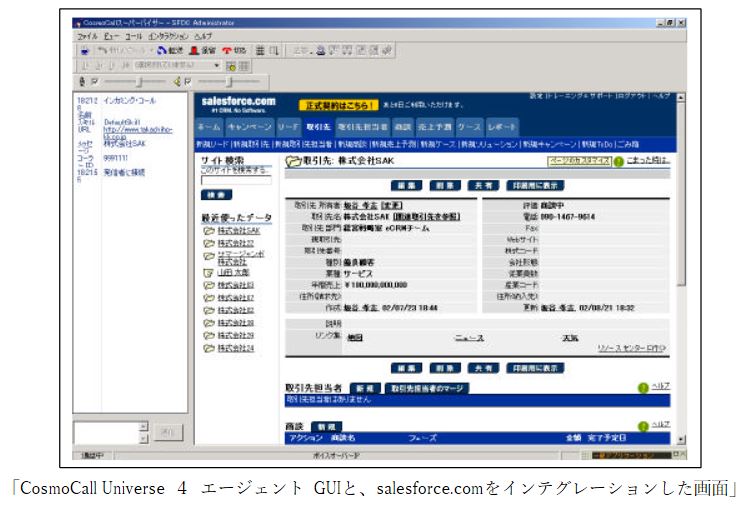
Task: Click 編集 button above the account details
Action: [406, 185]
